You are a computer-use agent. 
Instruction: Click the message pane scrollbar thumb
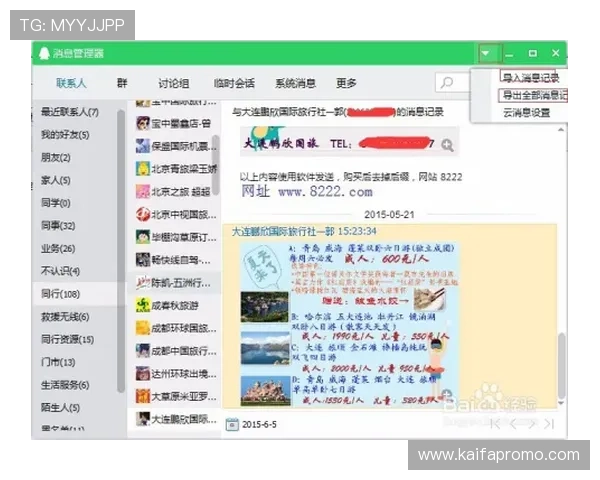pyautogui.click(x=561, y=366)
